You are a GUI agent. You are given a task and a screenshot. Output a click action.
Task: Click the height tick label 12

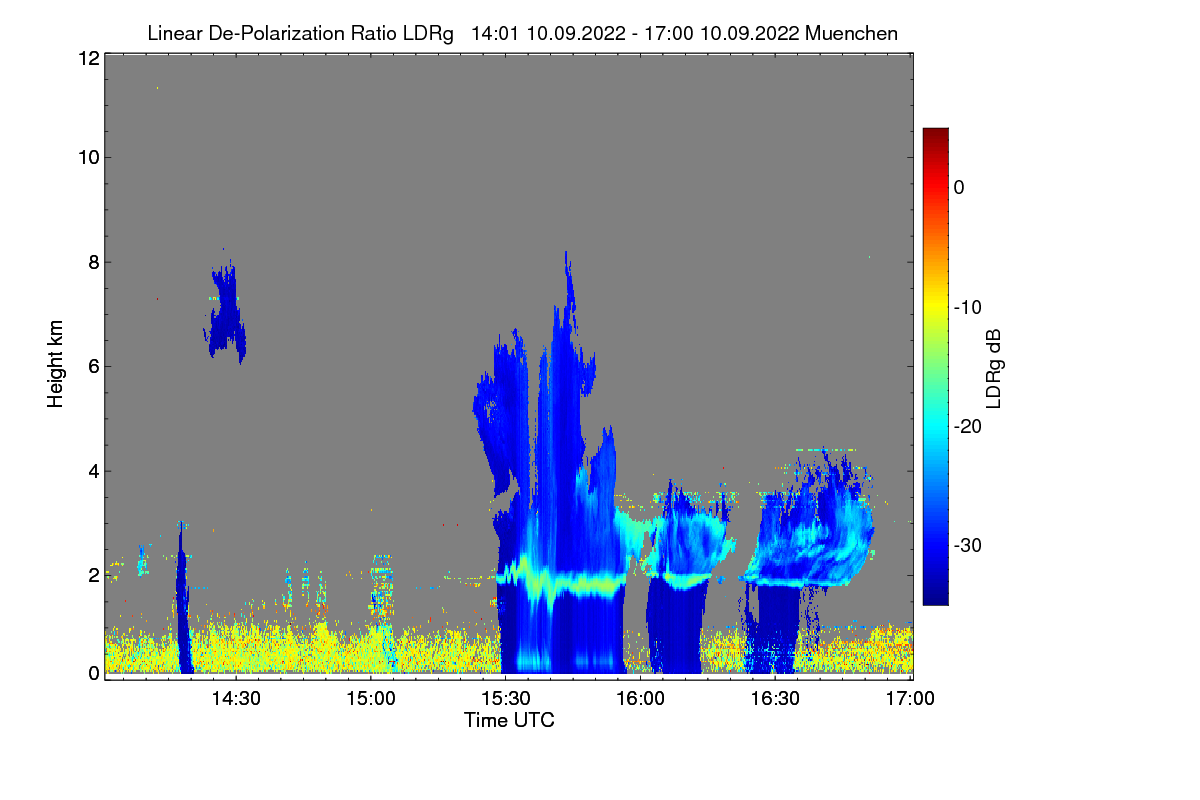pos(87,58)
